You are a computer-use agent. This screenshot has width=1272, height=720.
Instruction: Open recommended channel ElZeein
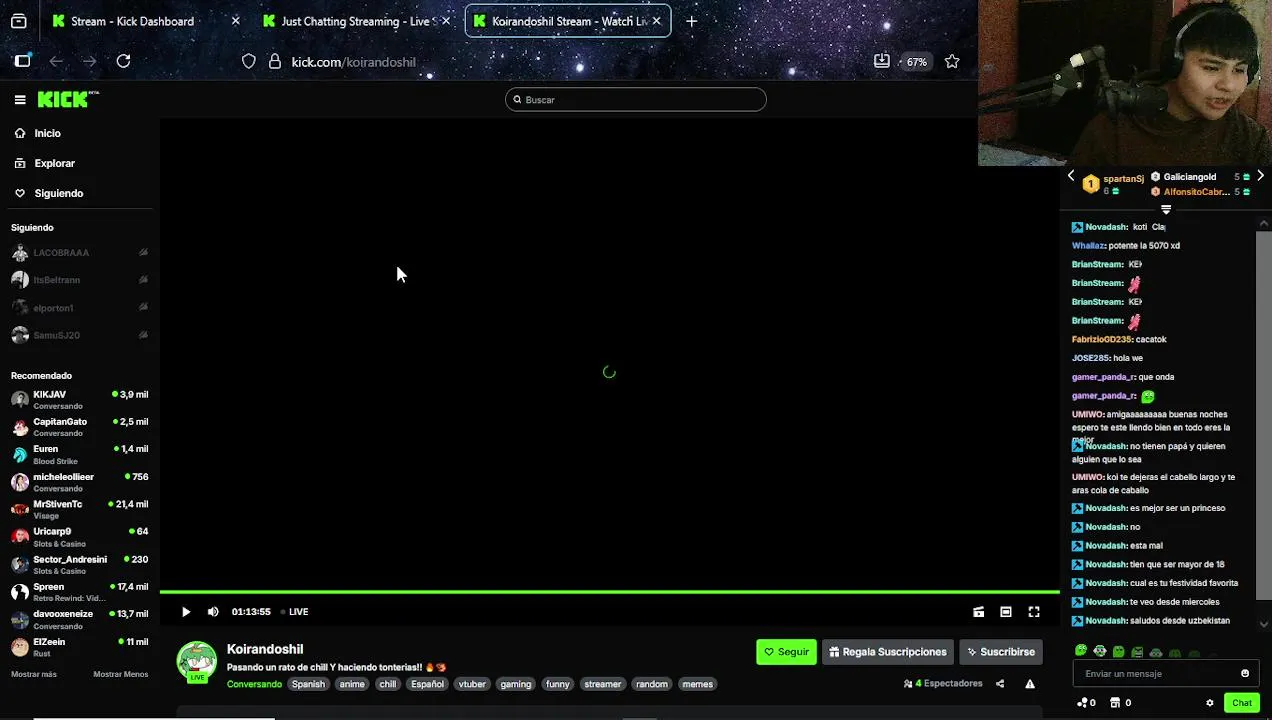click(x=80, y=647)
